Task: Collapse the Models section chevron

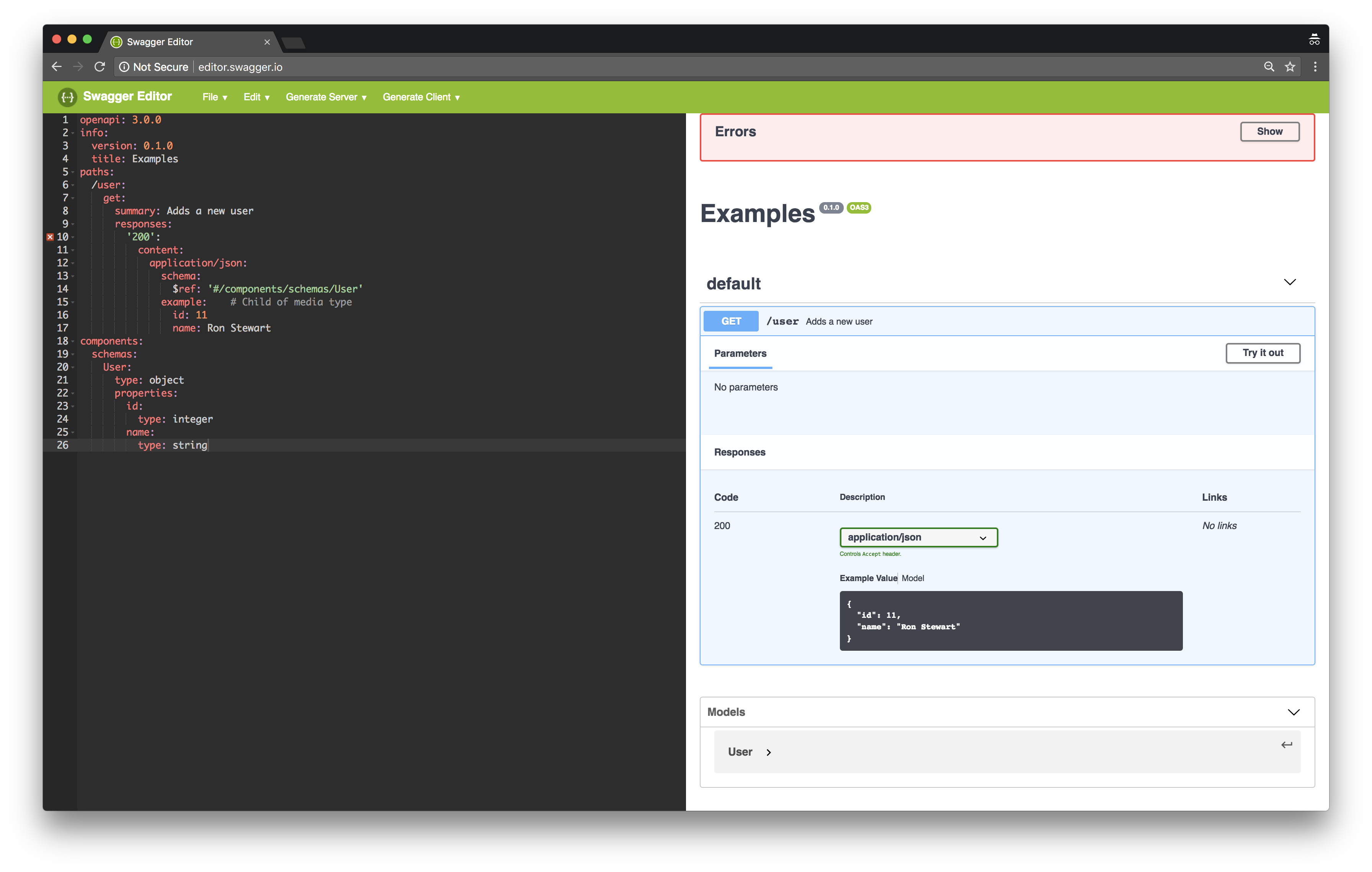Action: pyautogui.click(x=1294, y=712)
